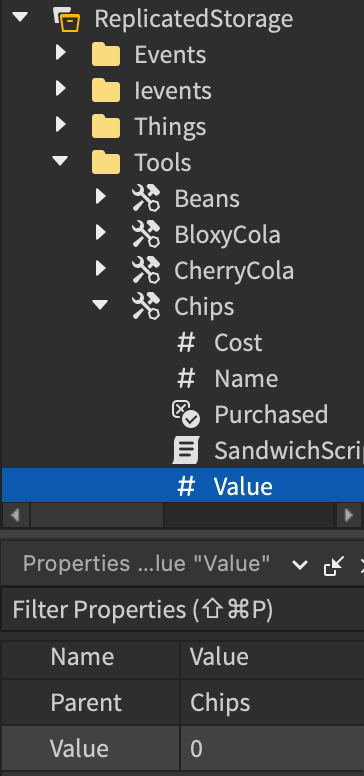Undock the Properties panel with pop-out icon
Viewport: 364px width, 776px height.
click(334, 565)
